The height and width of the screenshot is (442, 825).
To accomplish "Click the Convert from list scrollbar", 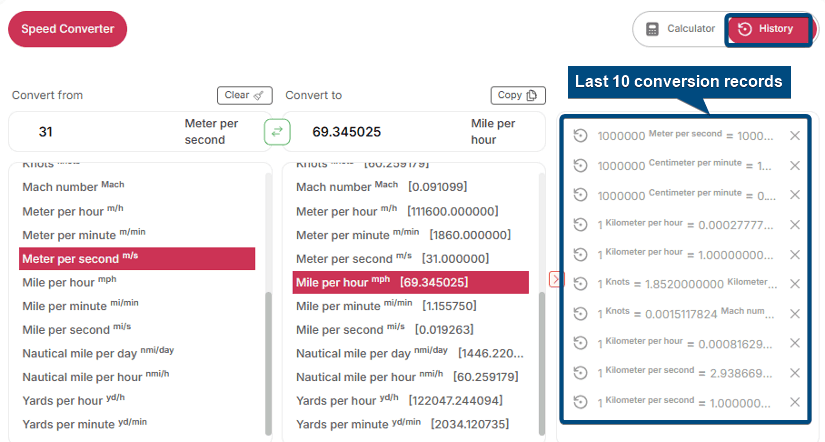I will click(268, 360).
